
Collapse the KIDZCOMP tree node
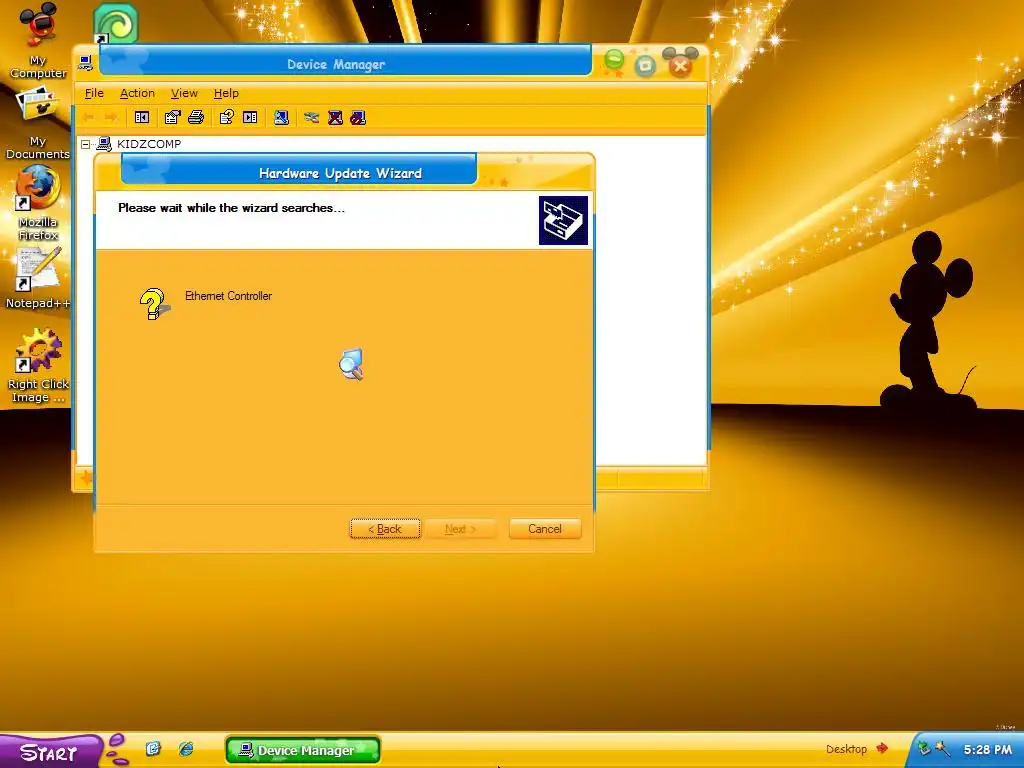pyautogui.click(x=86, y=144)
